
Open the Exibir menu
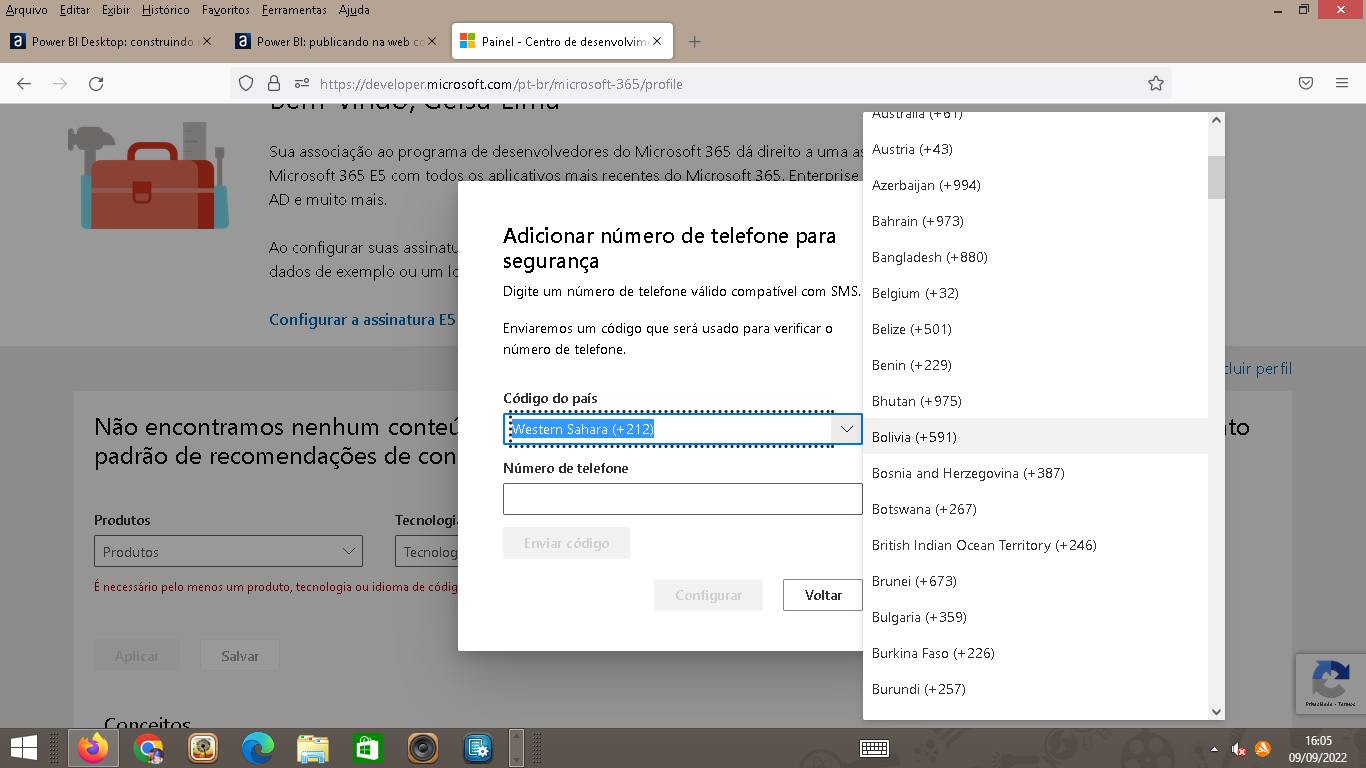[x=116, y=10]
